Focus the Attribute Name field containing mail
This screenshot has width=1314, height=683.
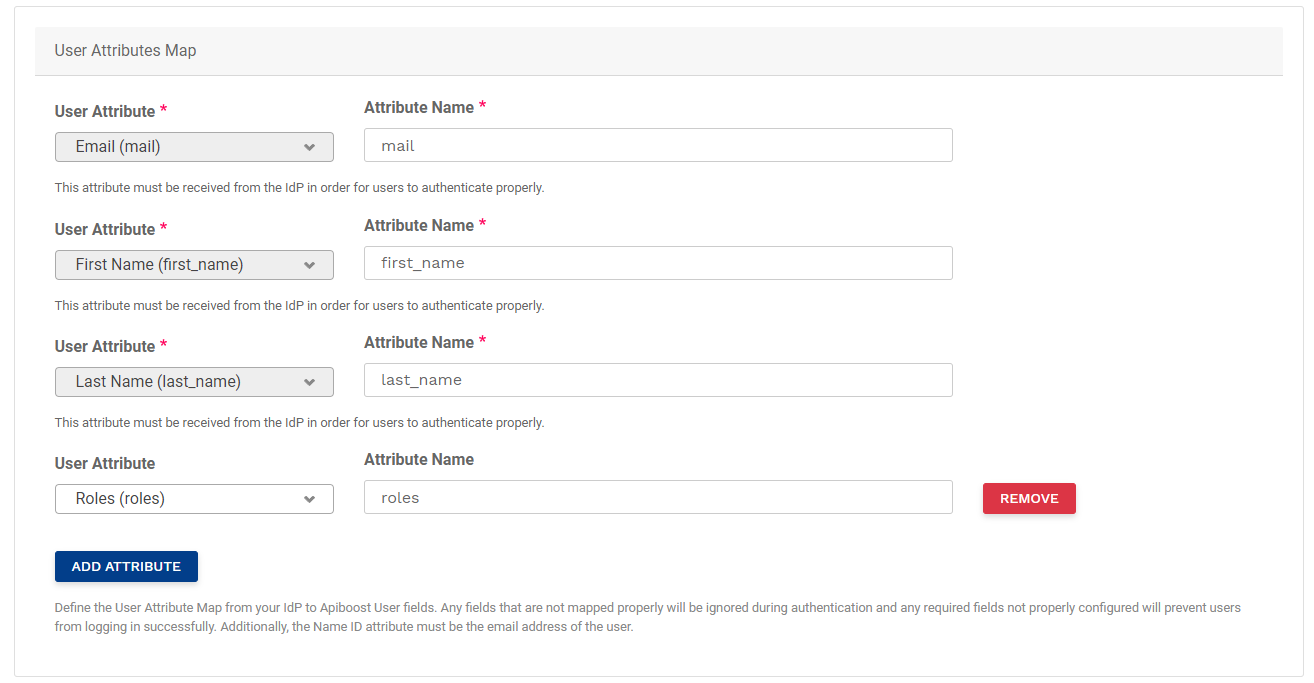click(658, 145)
